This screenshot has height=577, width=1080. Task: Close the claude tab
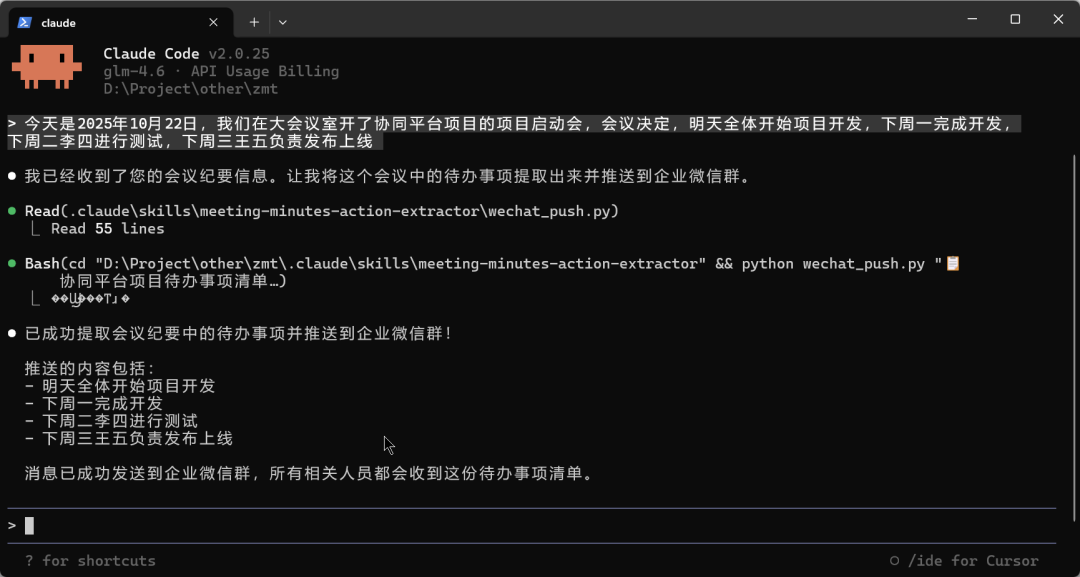(213, 21)
